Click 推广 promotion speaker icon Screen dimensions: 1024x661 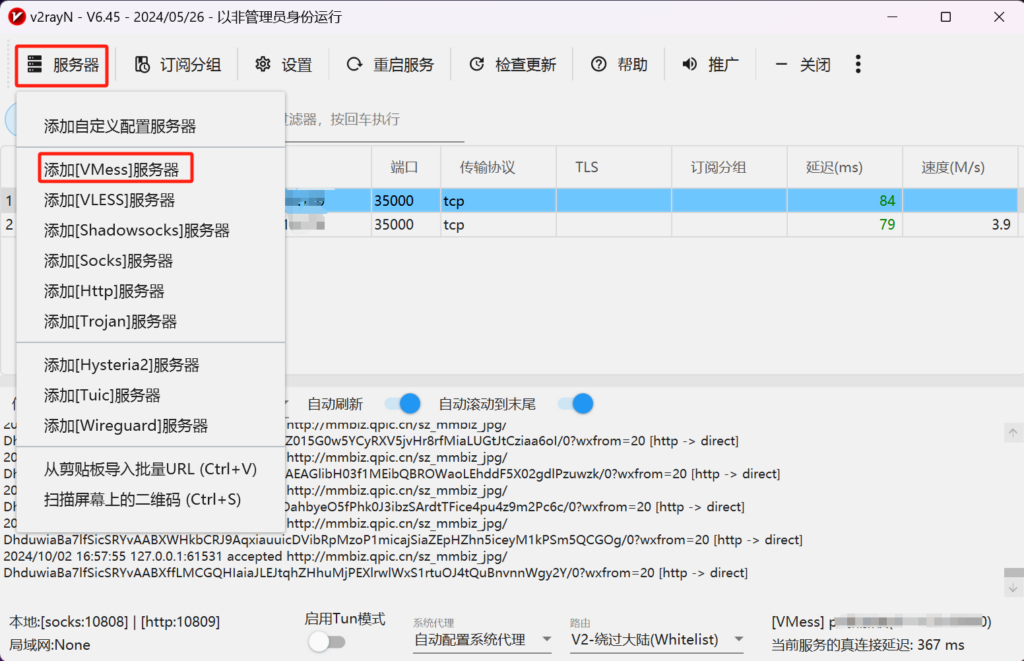coord(690,65)
